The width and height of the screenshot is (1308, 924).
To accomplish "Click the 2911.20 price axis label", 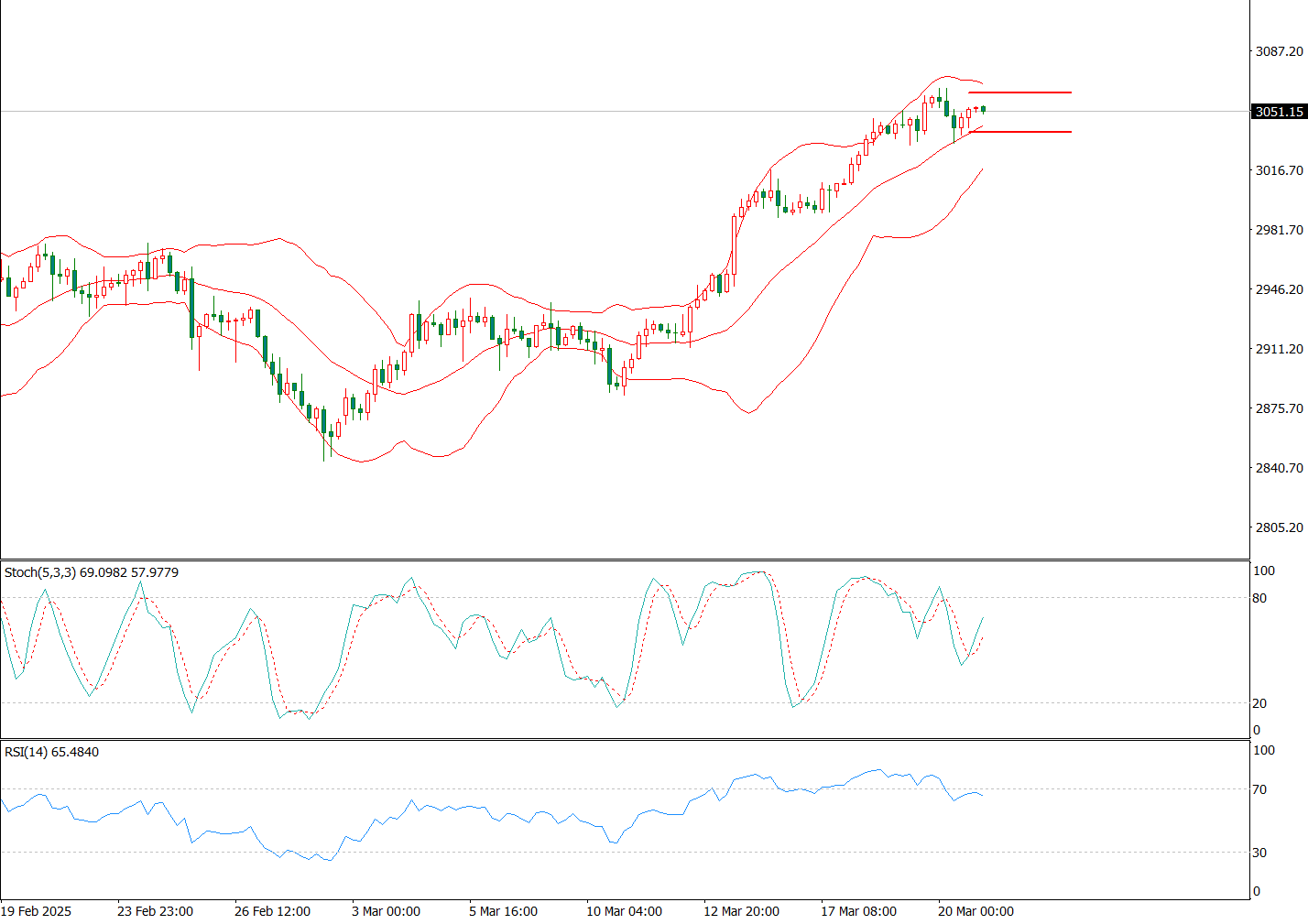I will click(1279, 349).
